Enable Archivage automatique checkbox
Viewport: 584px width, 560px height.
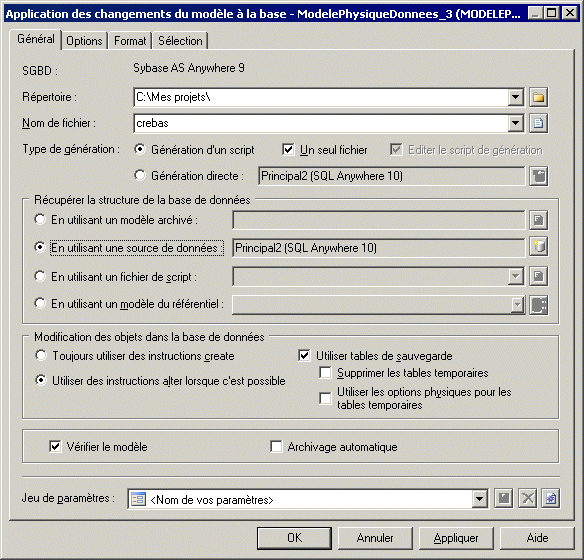(276, 446)
